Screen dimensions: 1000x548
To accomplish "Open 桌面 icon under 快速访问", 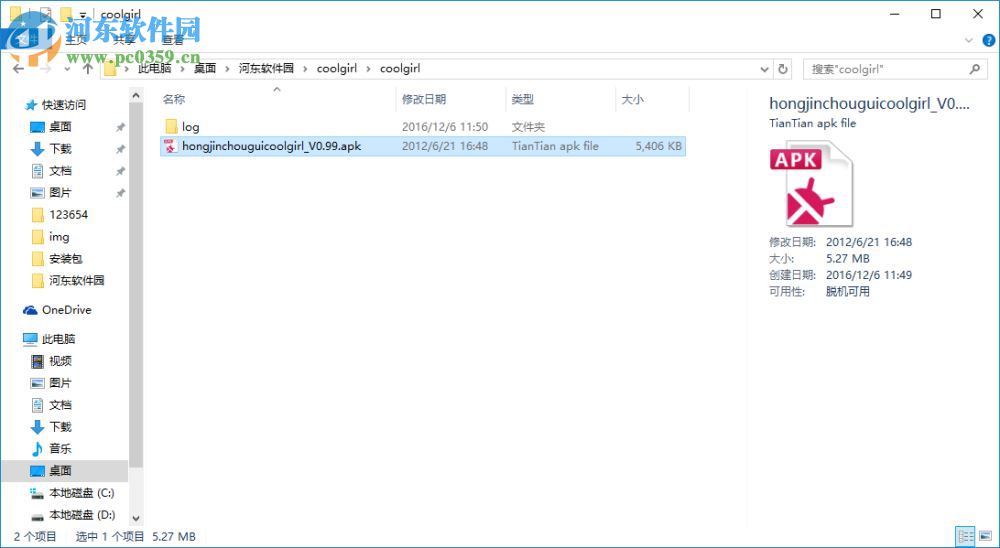I will click(38, 127).
